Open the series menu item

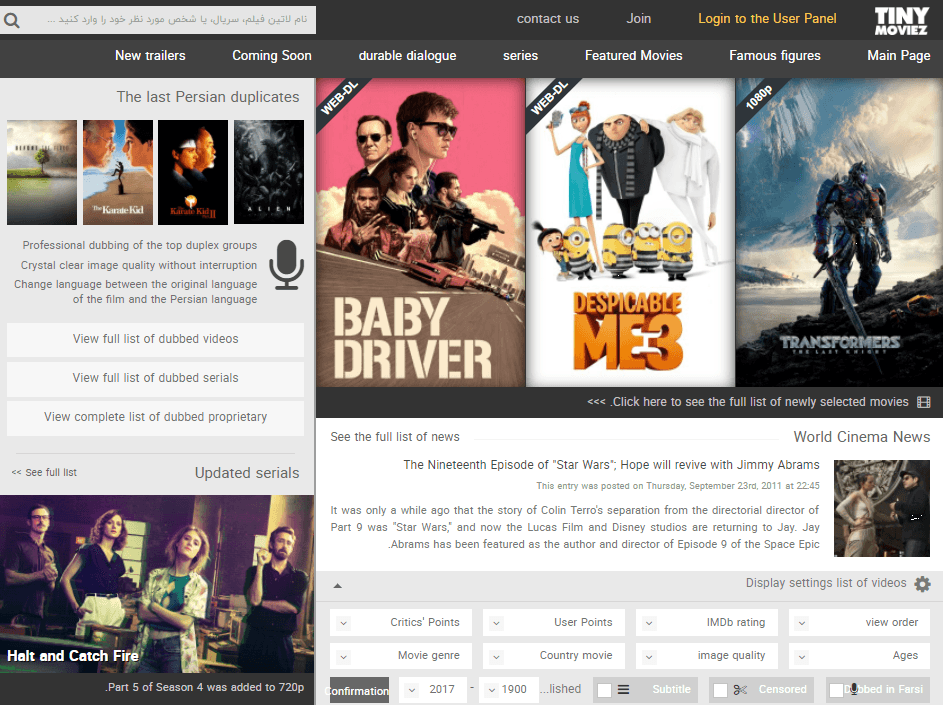point(520,56)
